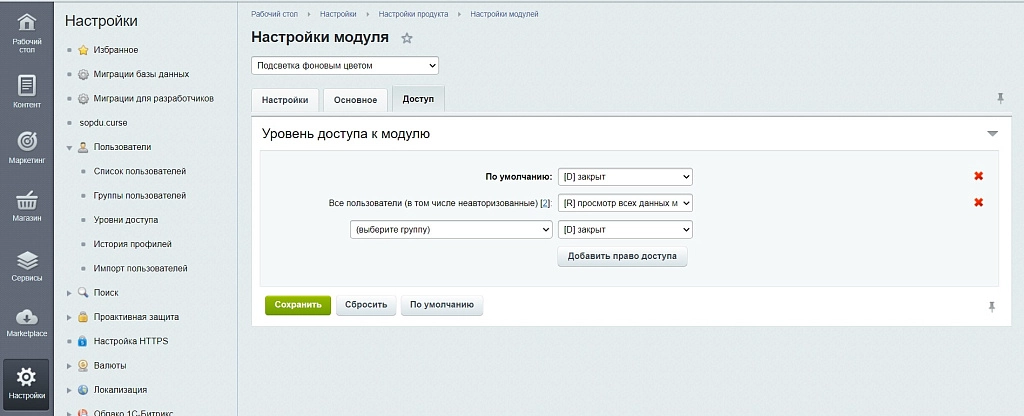1024x416 pixels.
Task: Remove the По умолчанию access row
Action: pyautogui.click(x=978, y=176)
